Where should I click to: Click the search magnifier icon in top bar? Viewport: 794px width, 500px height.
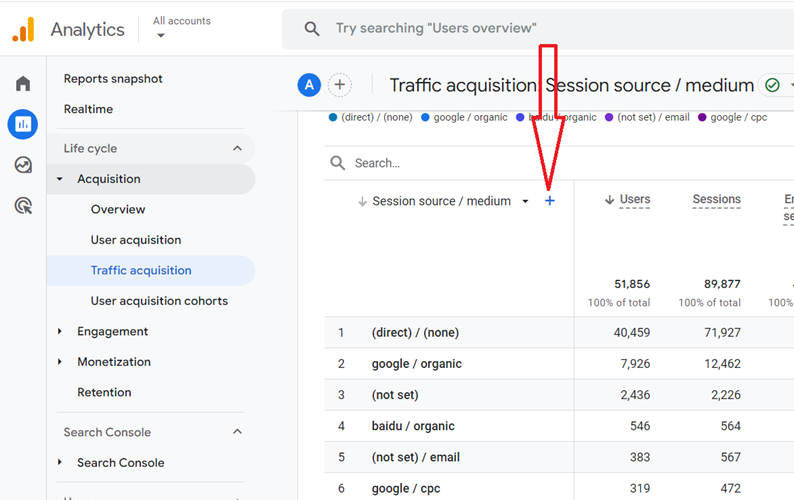pos(312,29)
